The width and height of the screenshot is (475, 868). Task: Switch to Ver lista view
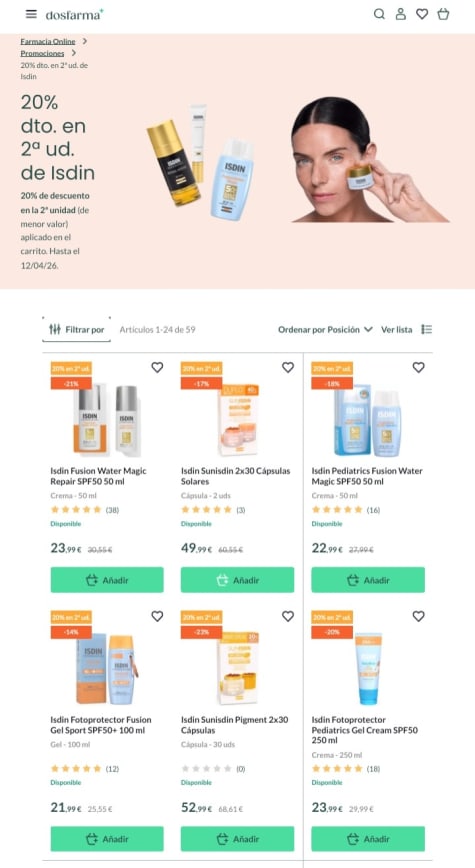pyautogui.click(x=396, y=329)
